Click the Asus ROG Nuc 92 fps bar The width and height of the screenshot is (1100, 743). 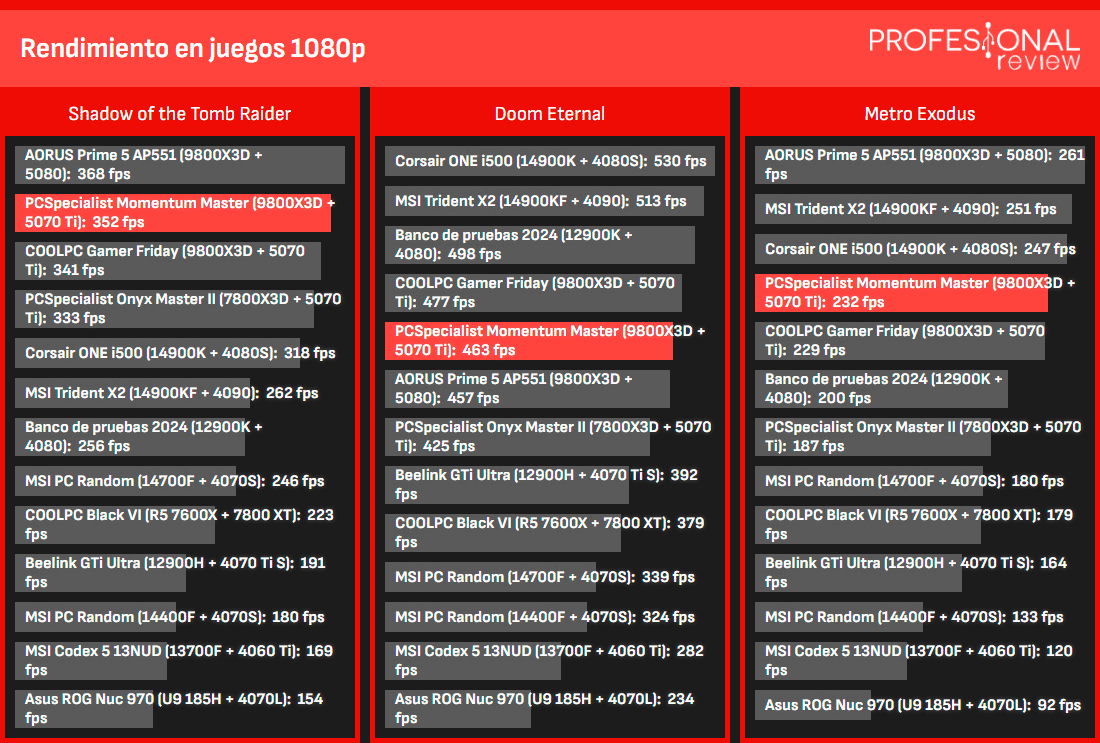tap(814, 705)
